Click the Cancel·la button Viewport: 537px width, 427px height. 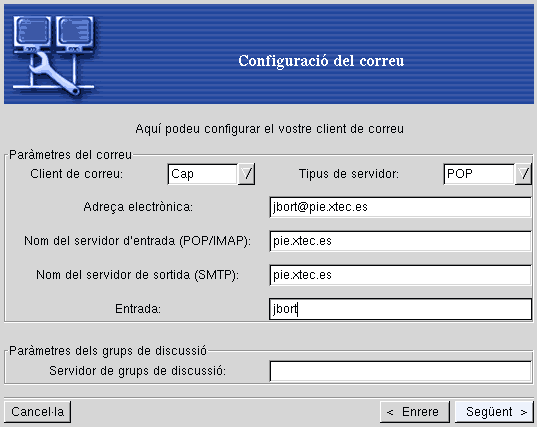[x=38, y=412]
